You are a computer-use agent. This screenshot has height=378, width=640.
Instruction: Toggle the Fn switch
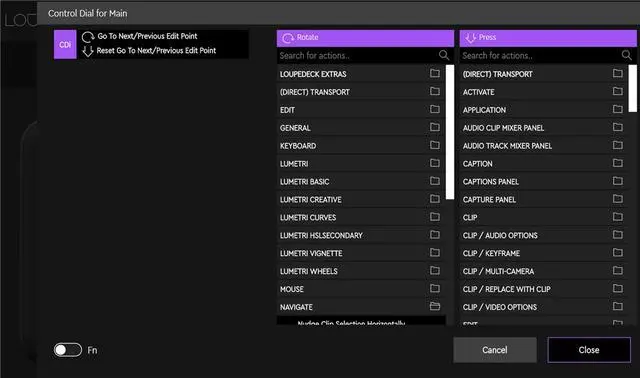click(68, 350)
